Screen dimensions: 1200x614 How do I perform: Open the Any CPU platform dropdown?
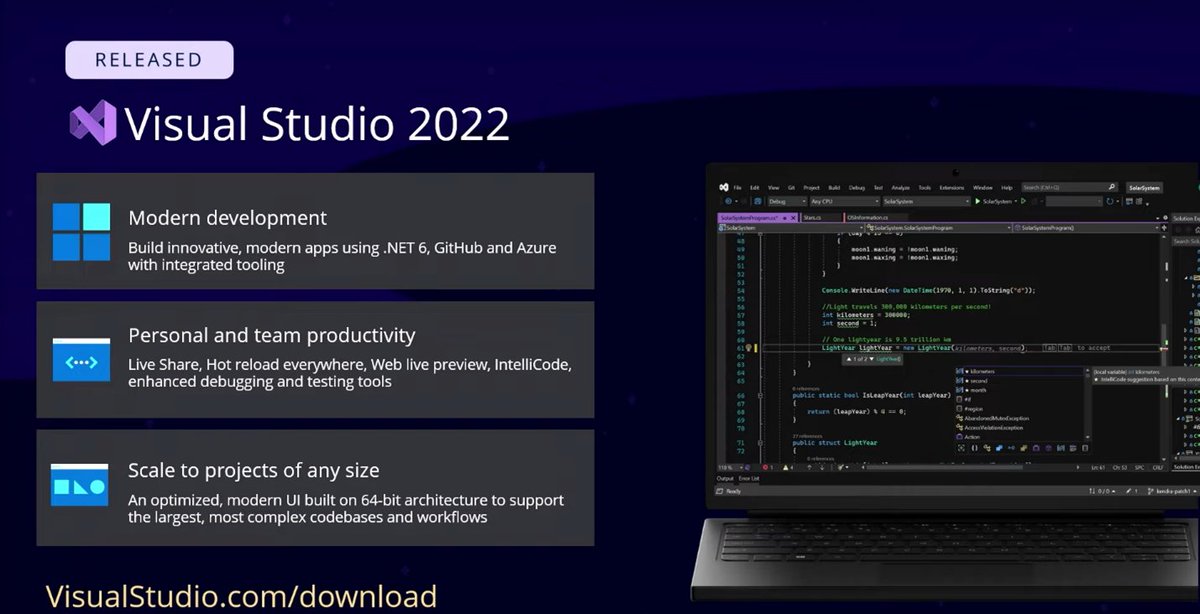point(844,201)
